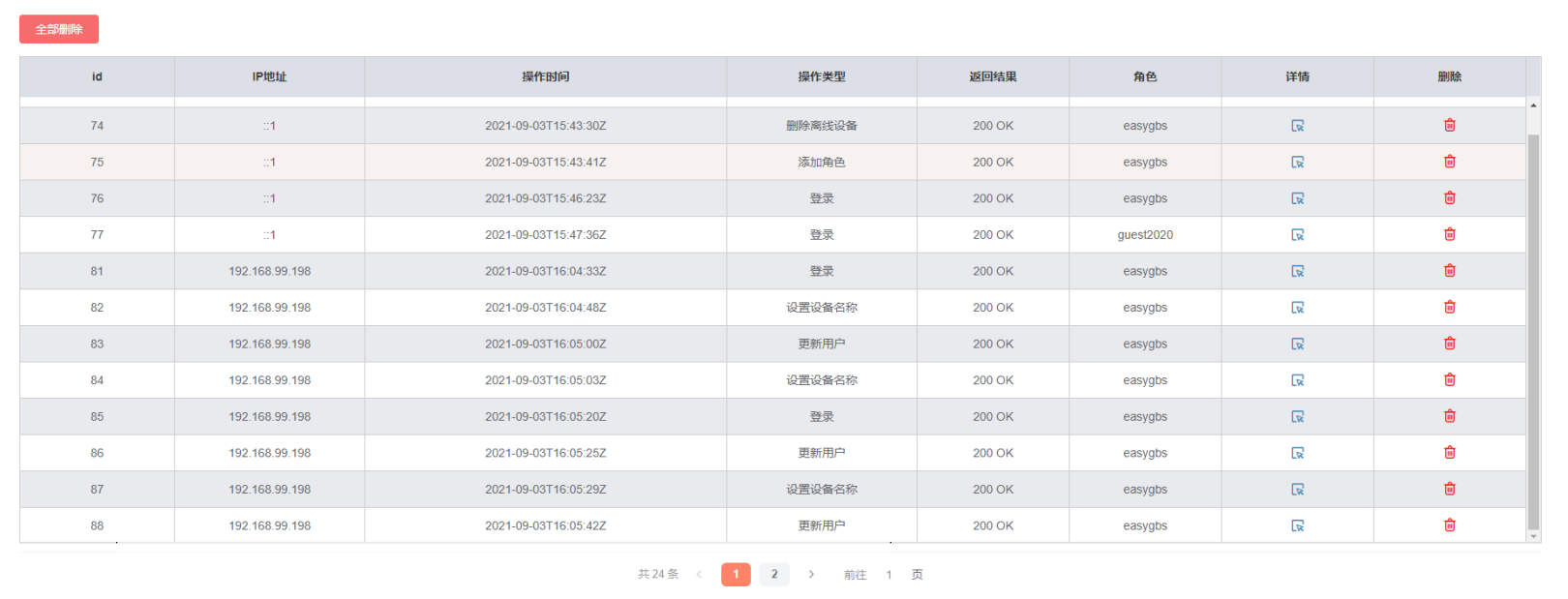Viewport: 1568px width, 599px height.
Task: Select timestamp 2021-09-03T16:04:33Z
Action: pos(546,271)
